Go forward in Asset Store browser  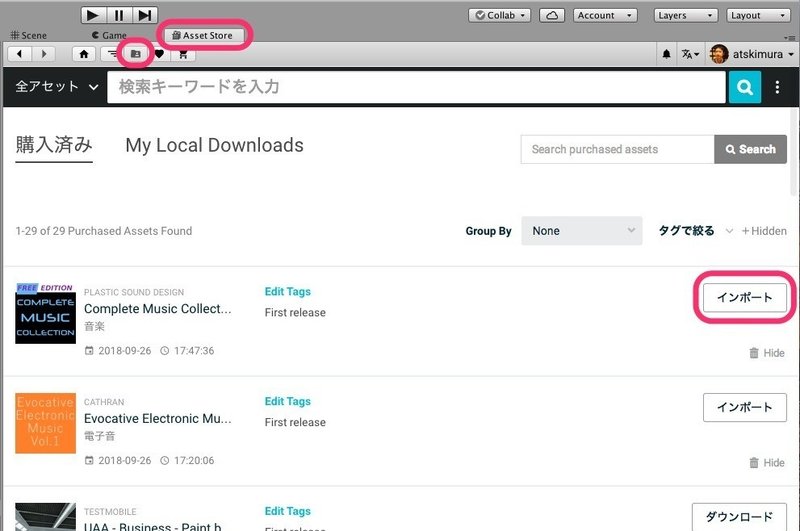pos(44,54)
